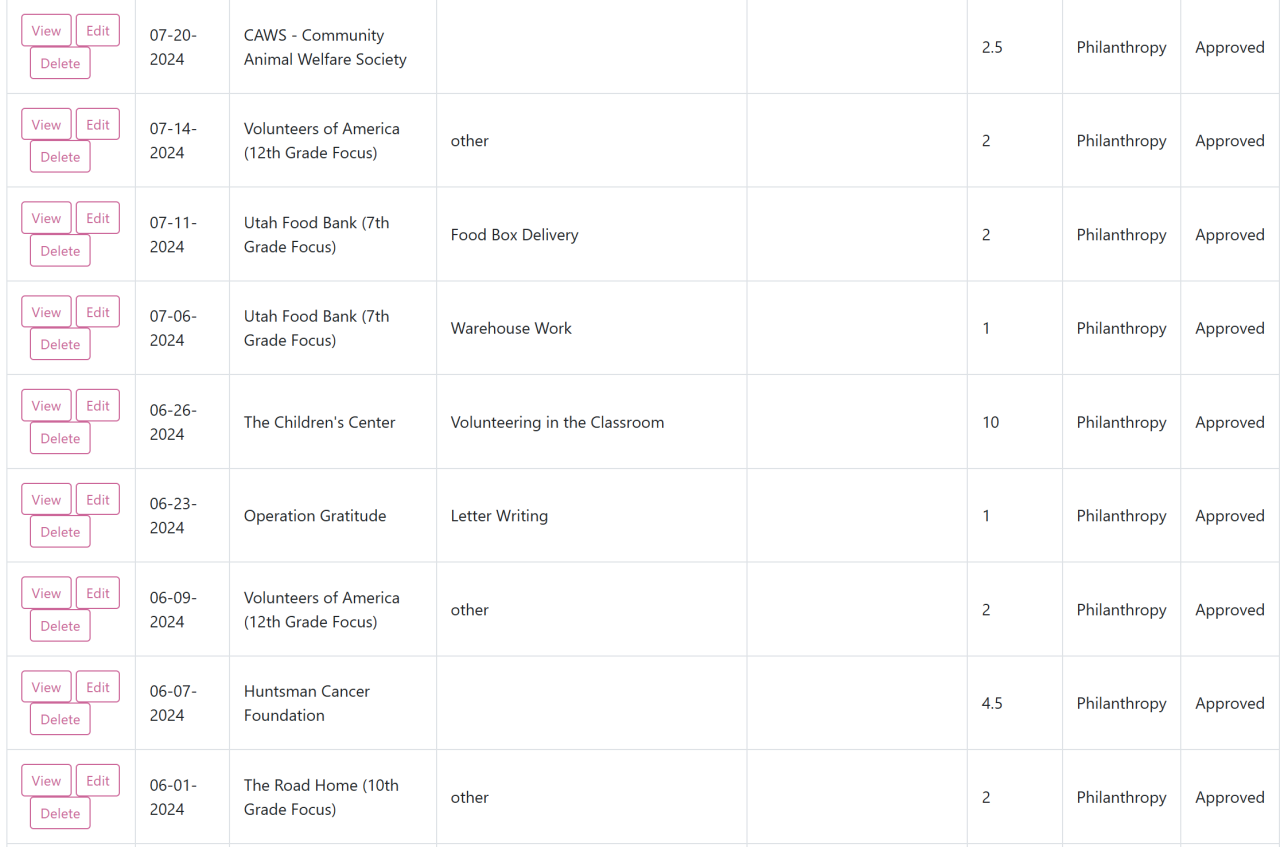Image resolution: width=1280 pixels, height=847 pixels.
Task: Delete the Warehouse Work entry
Action: point(60,345)
